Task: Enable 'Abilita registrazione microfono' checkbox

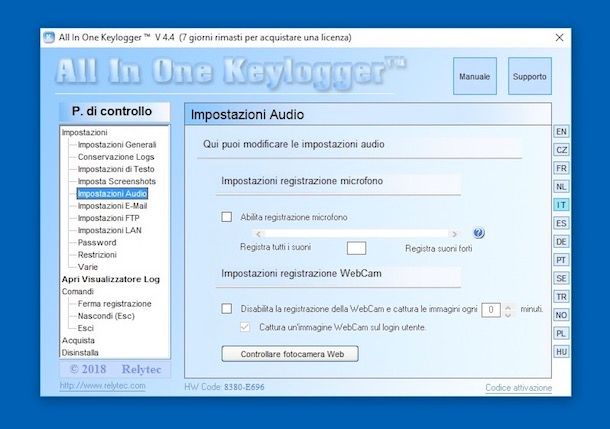Action: (x=226, y=217)
